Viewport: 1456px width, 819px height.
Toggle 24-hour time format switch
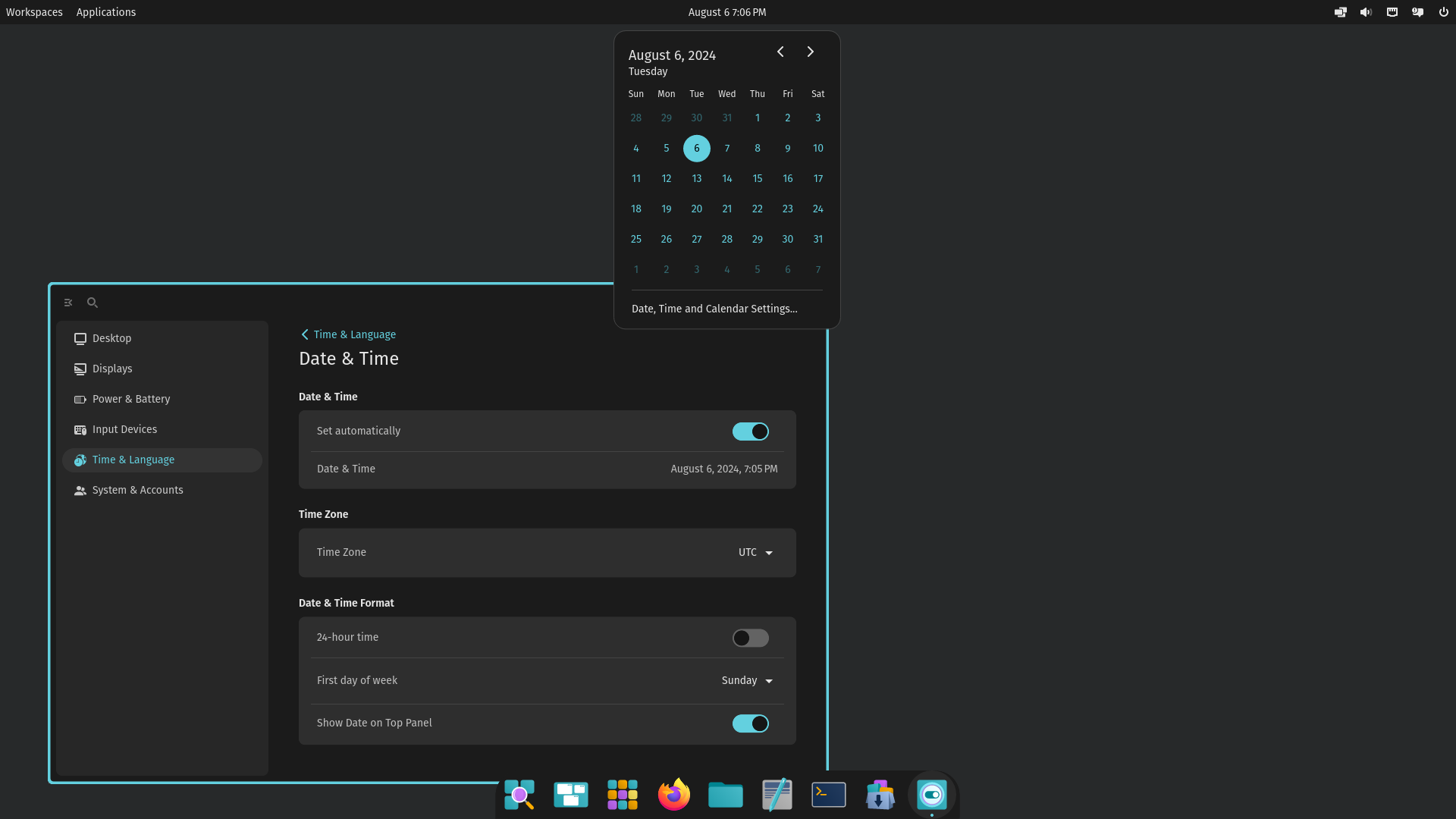750,637
